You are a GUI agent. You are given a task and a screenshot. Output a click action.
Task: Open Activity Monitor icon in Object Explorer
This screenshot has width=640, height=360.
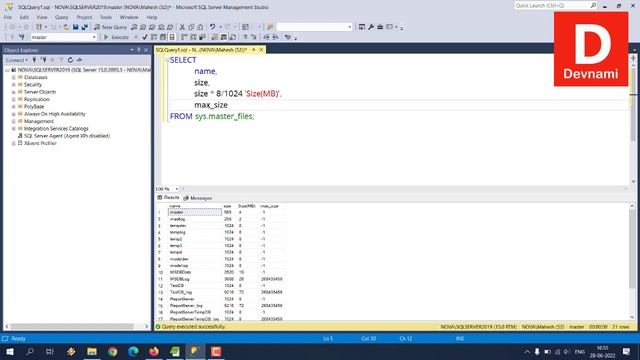(79, 60)
